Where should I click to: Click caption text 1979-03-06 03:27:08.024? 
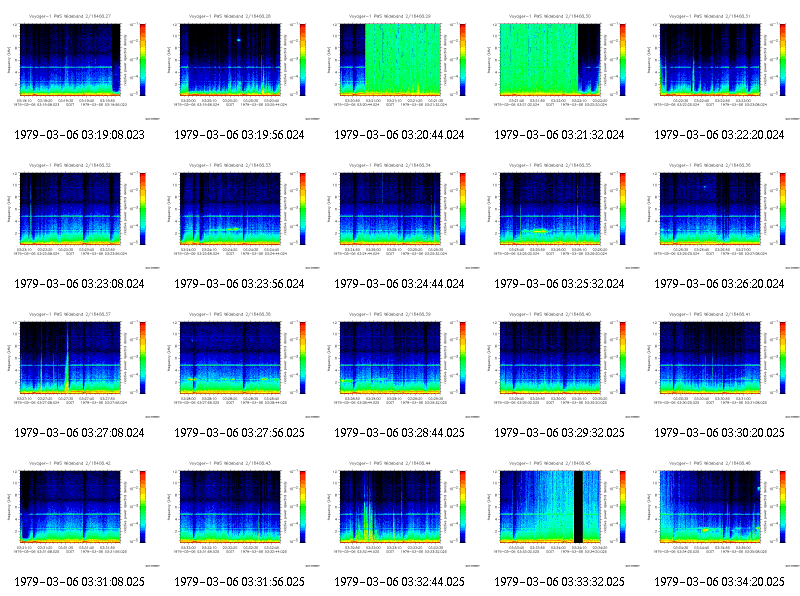(80, 433)
